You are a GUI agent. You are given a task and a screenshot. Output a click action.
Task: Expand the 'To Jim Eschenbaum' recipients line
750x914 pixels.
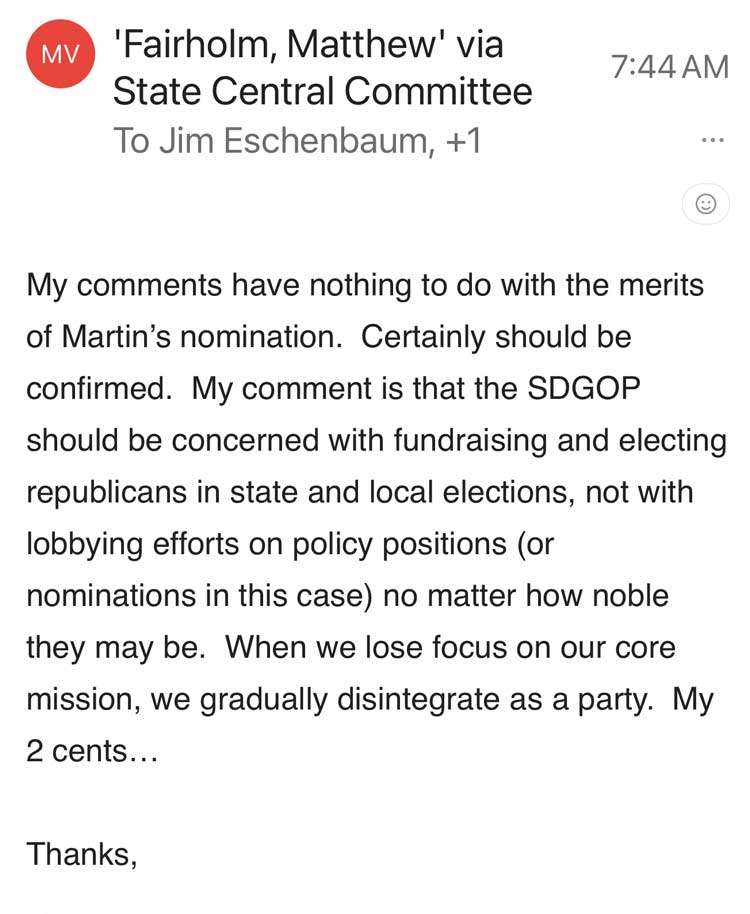point(298,140)
